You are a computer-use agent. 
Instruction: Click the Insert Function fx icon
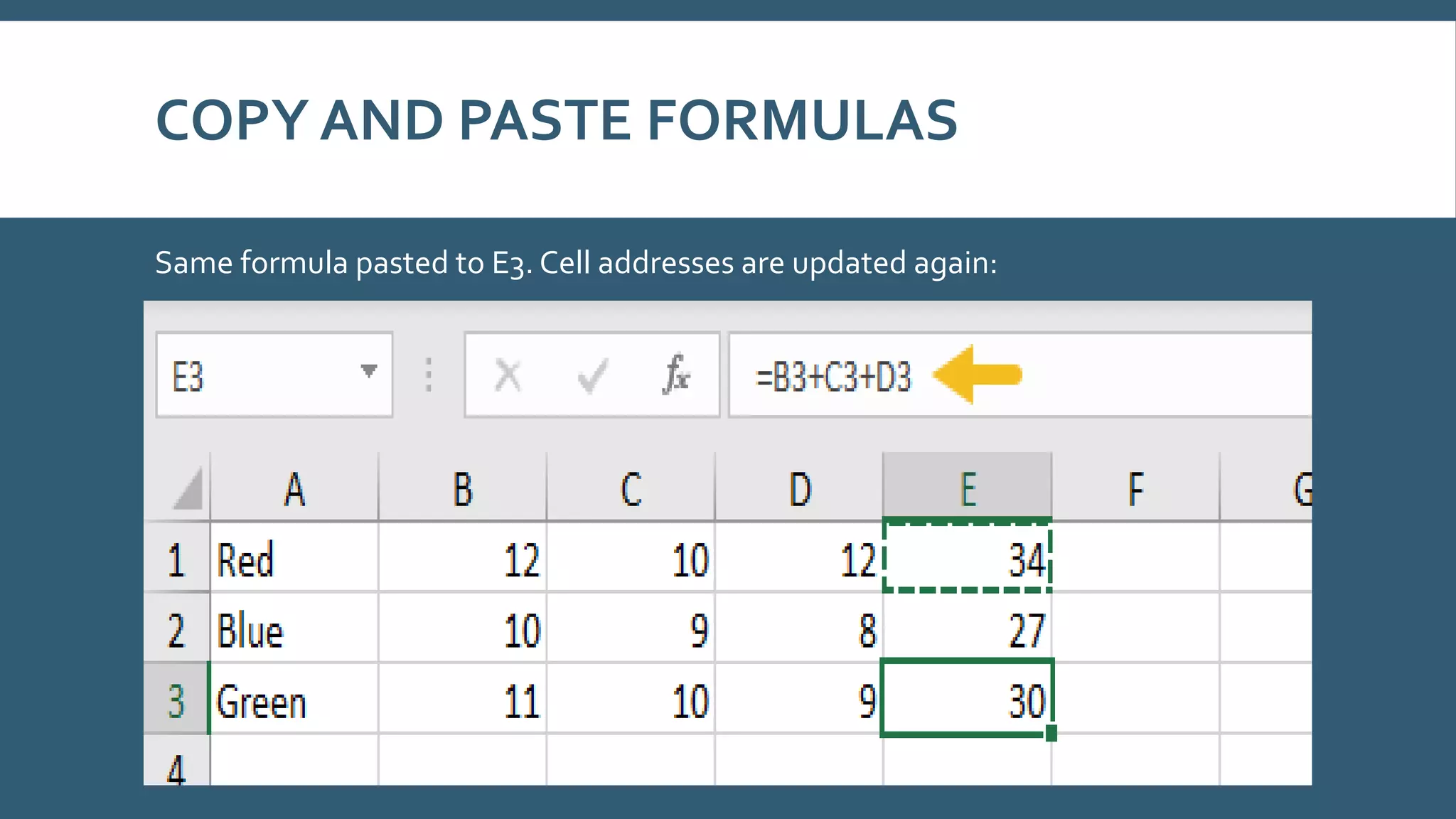pos(676,375)
